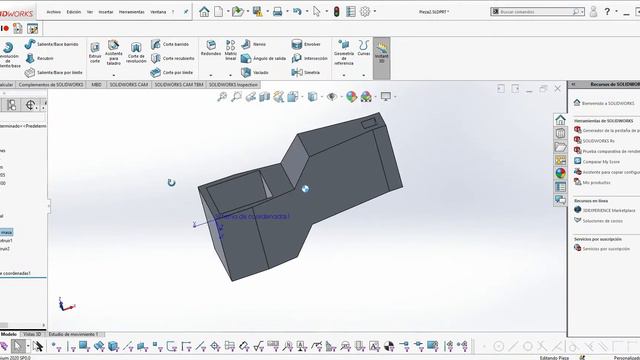Viewport: 640px width, 360px height.
Task: Switch to SOLIDWORKS Inspection tab
Action: coord(233,84)
